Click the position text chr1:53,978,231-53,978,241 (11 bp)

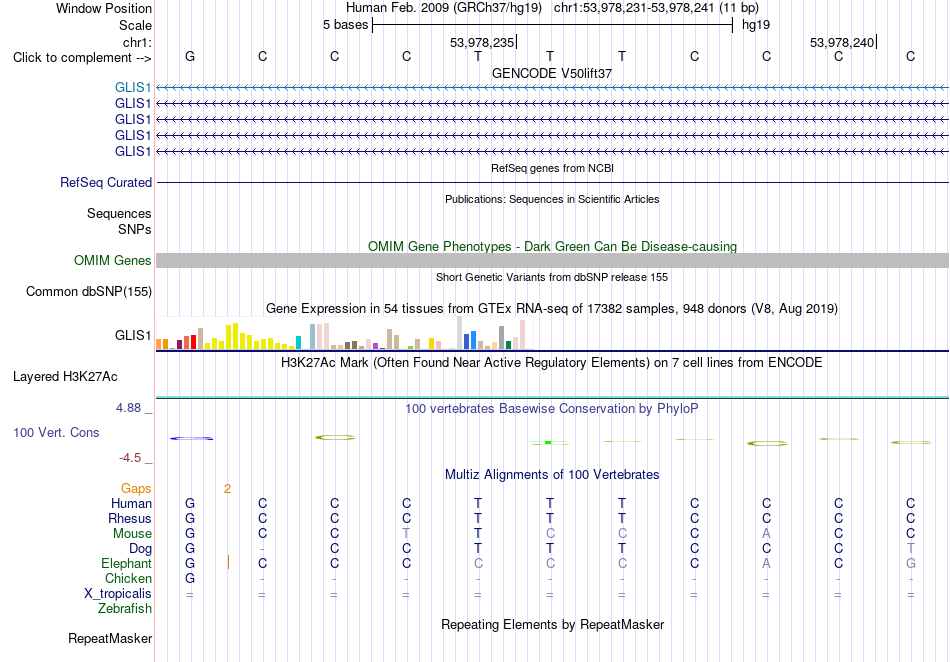coord(656,8)
